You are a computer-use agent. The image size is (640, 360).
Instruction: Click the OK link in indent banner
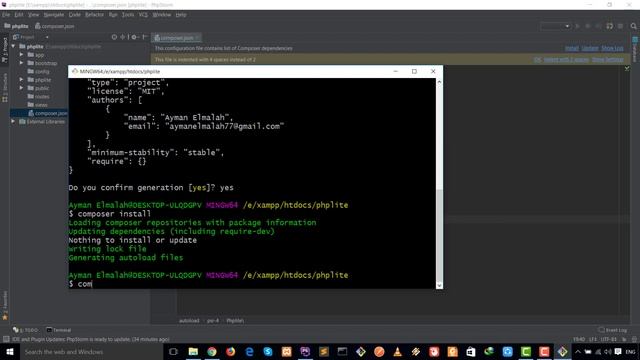[538, 60]
